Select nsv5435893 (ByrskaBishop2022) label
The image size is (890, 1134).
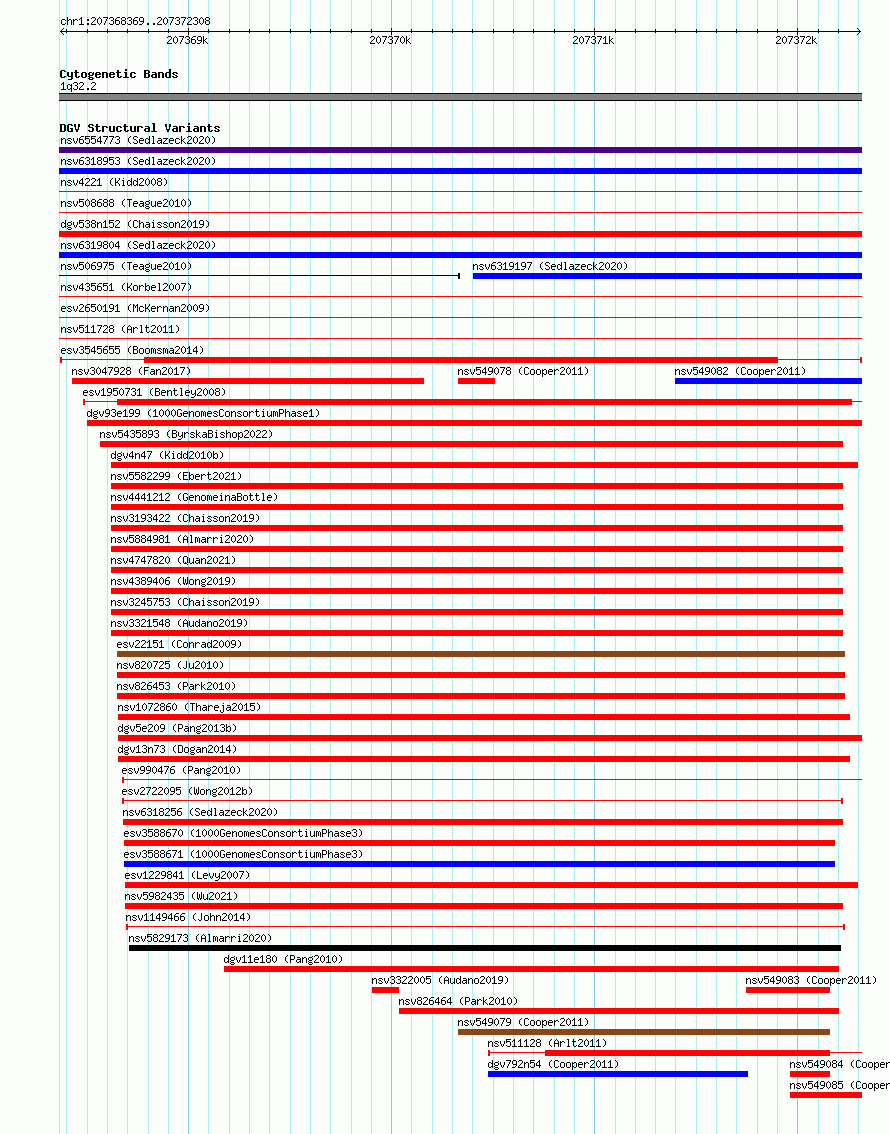pos(186,434)
